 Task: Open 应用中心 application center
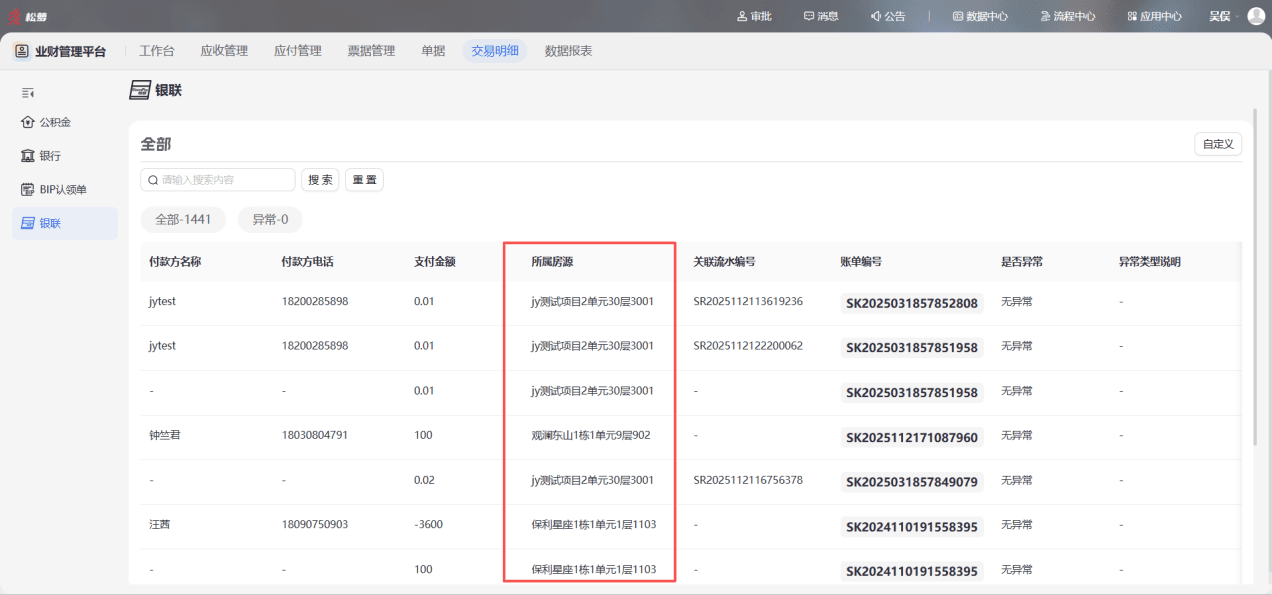pos(1154,16)
